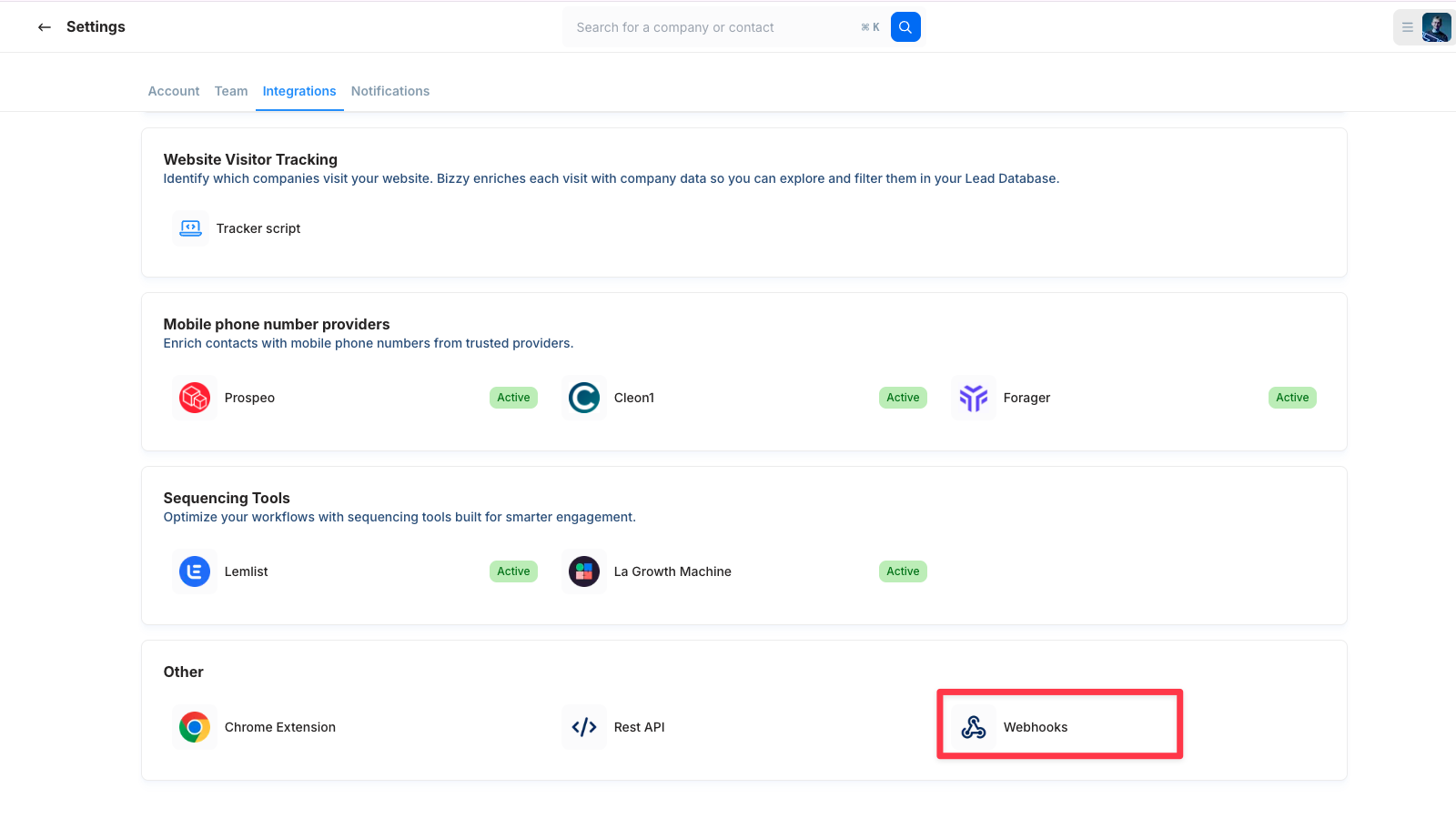Click the Prospeo logo icon
Viewport: 1456px width, 839px height.
[x=195, y=398]
